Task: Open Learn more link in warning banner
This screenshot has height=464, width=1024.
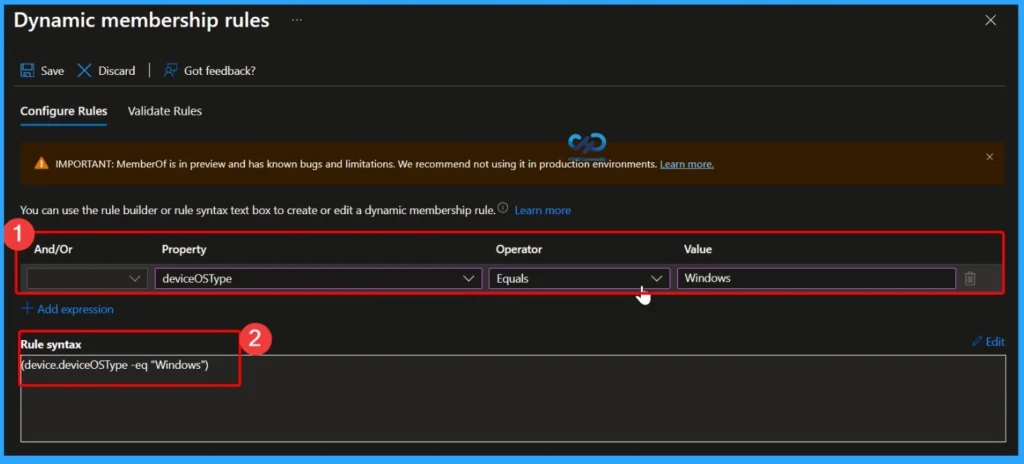Action: point(686,164)
